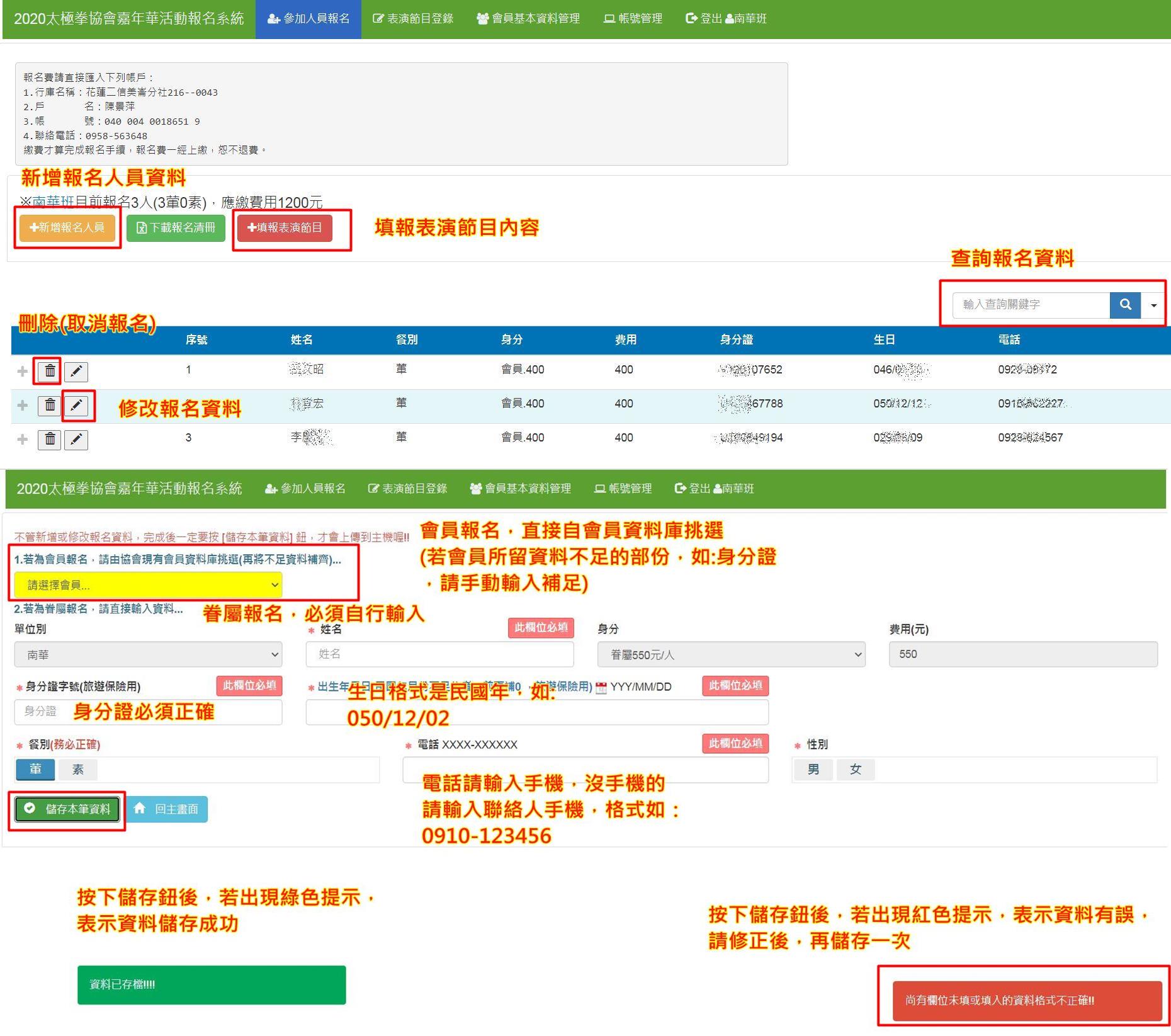Choose 男 for gender
The width and height of the screenshot is (1171, 1036).
coord(813,770)
